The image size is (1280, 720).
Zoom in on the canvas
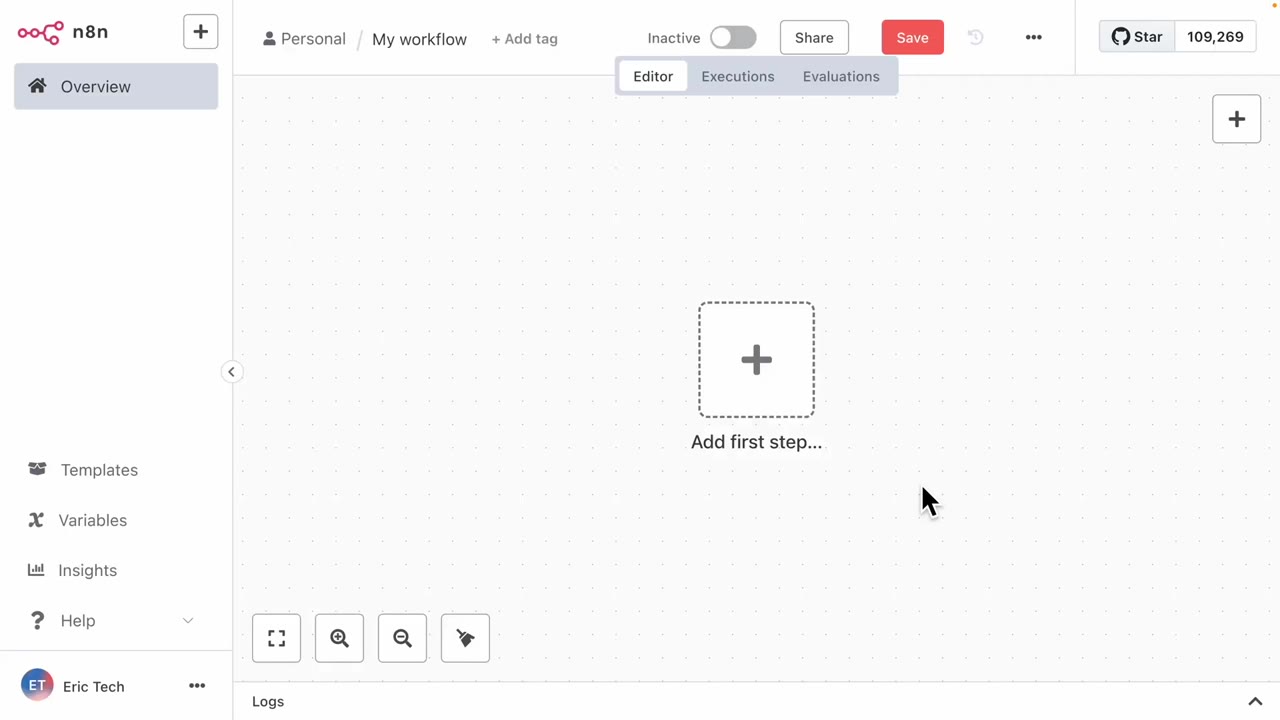tap(340, 638)
